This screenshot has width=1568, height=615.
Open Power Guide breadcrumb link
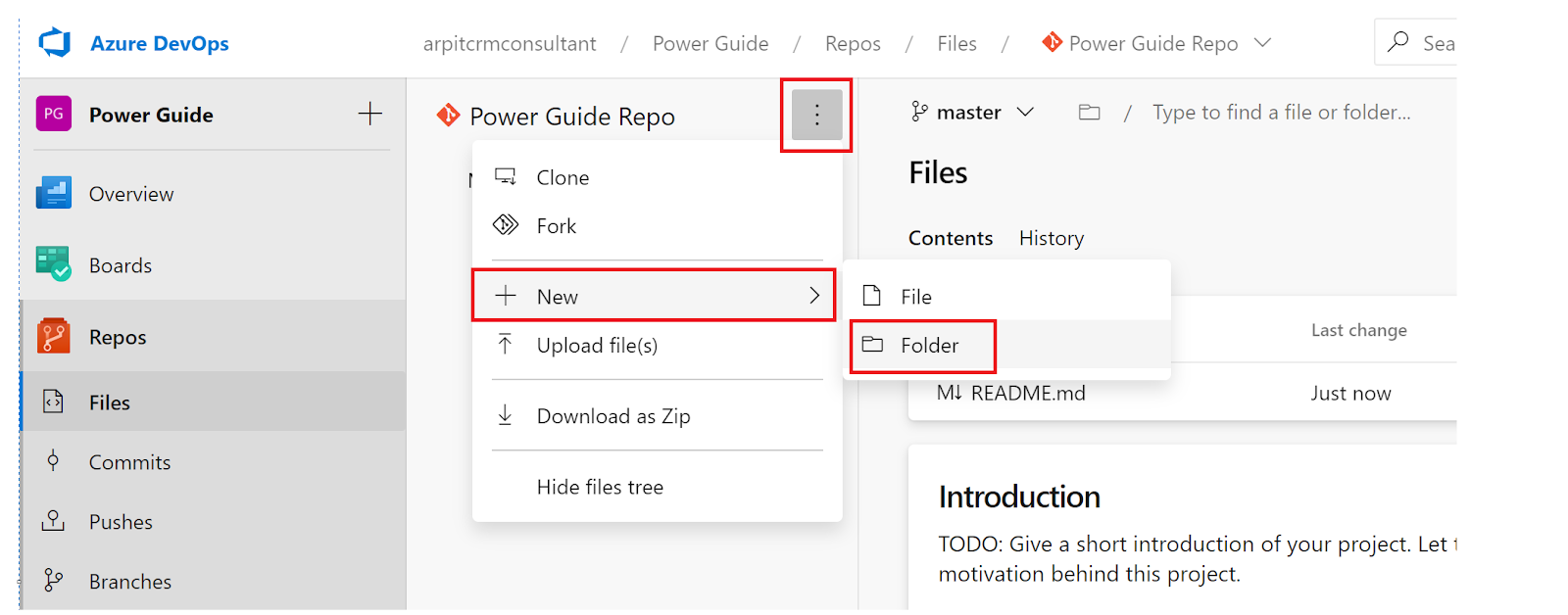point(710,44)
